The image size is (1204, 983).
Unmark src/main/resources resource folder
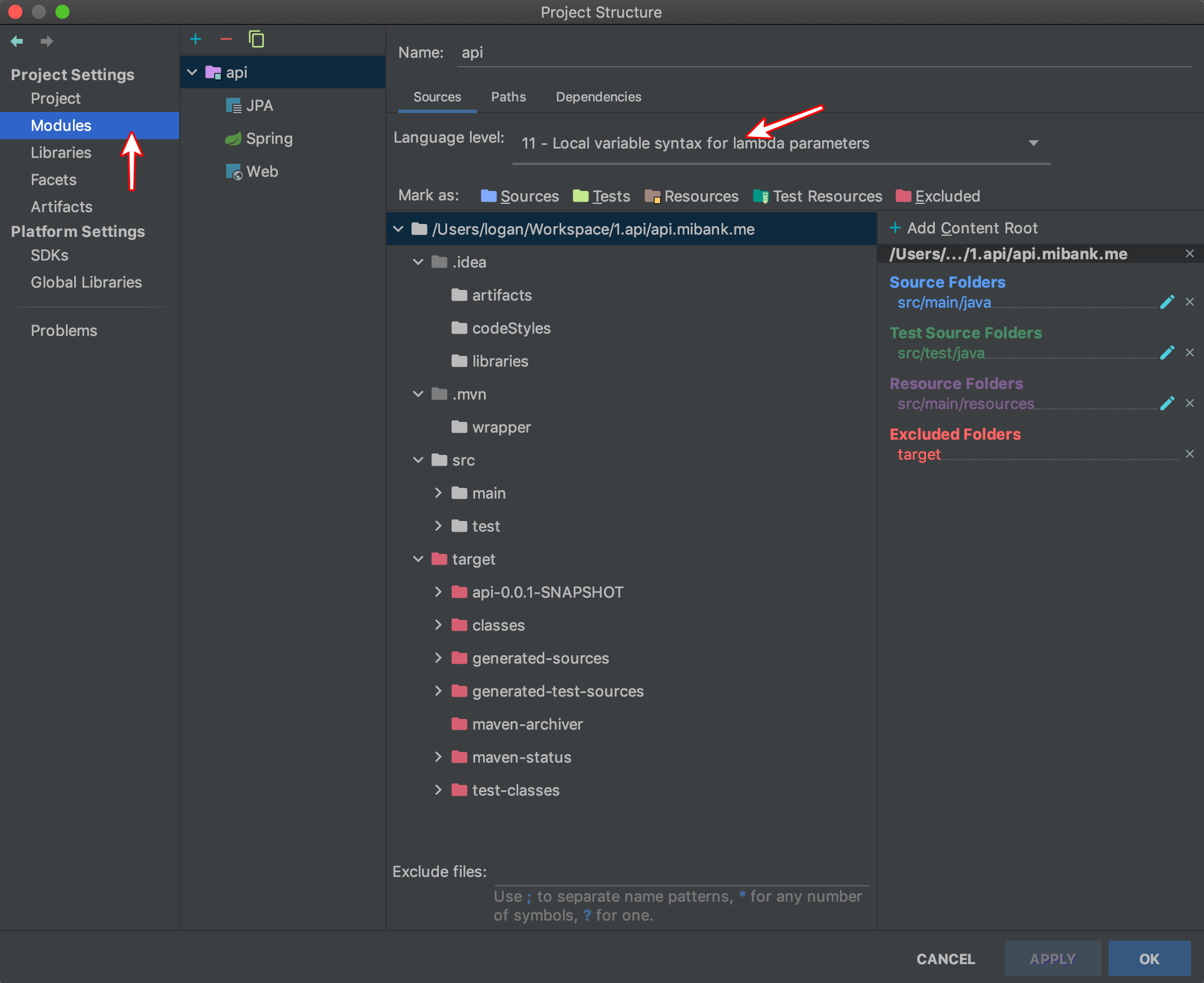[1189, 404]
